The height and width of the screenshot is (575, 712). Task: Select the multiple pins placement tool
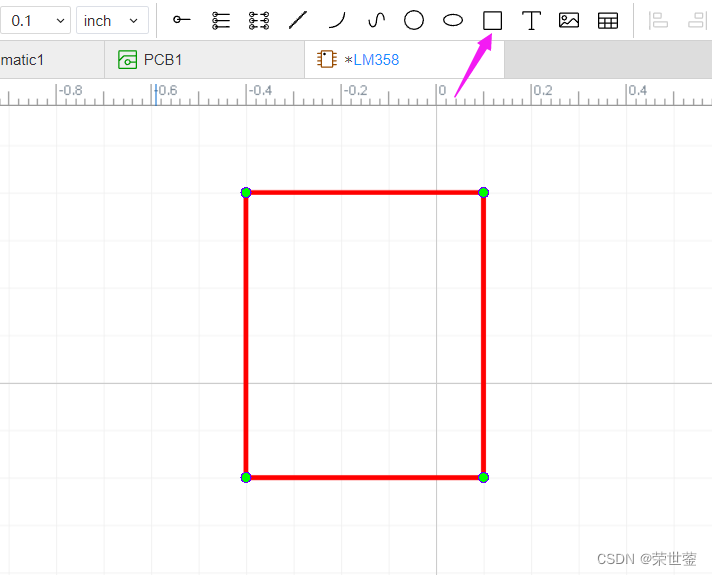pyautogui.click(x=221, y=20)
